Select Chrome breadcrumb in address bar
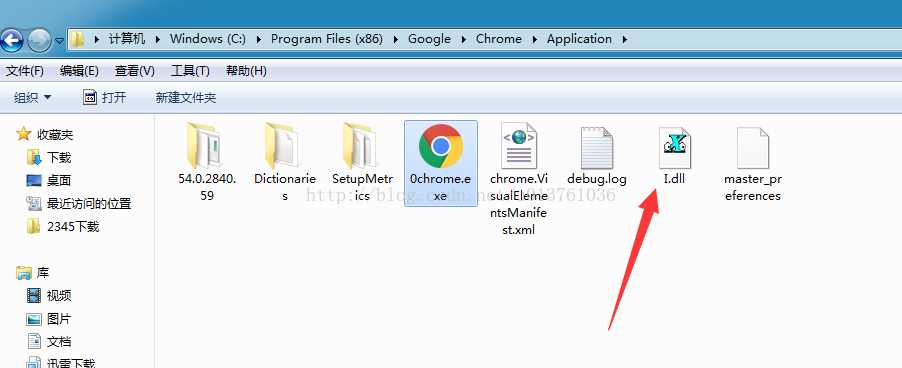902x368 pixels. pos(499,39)
